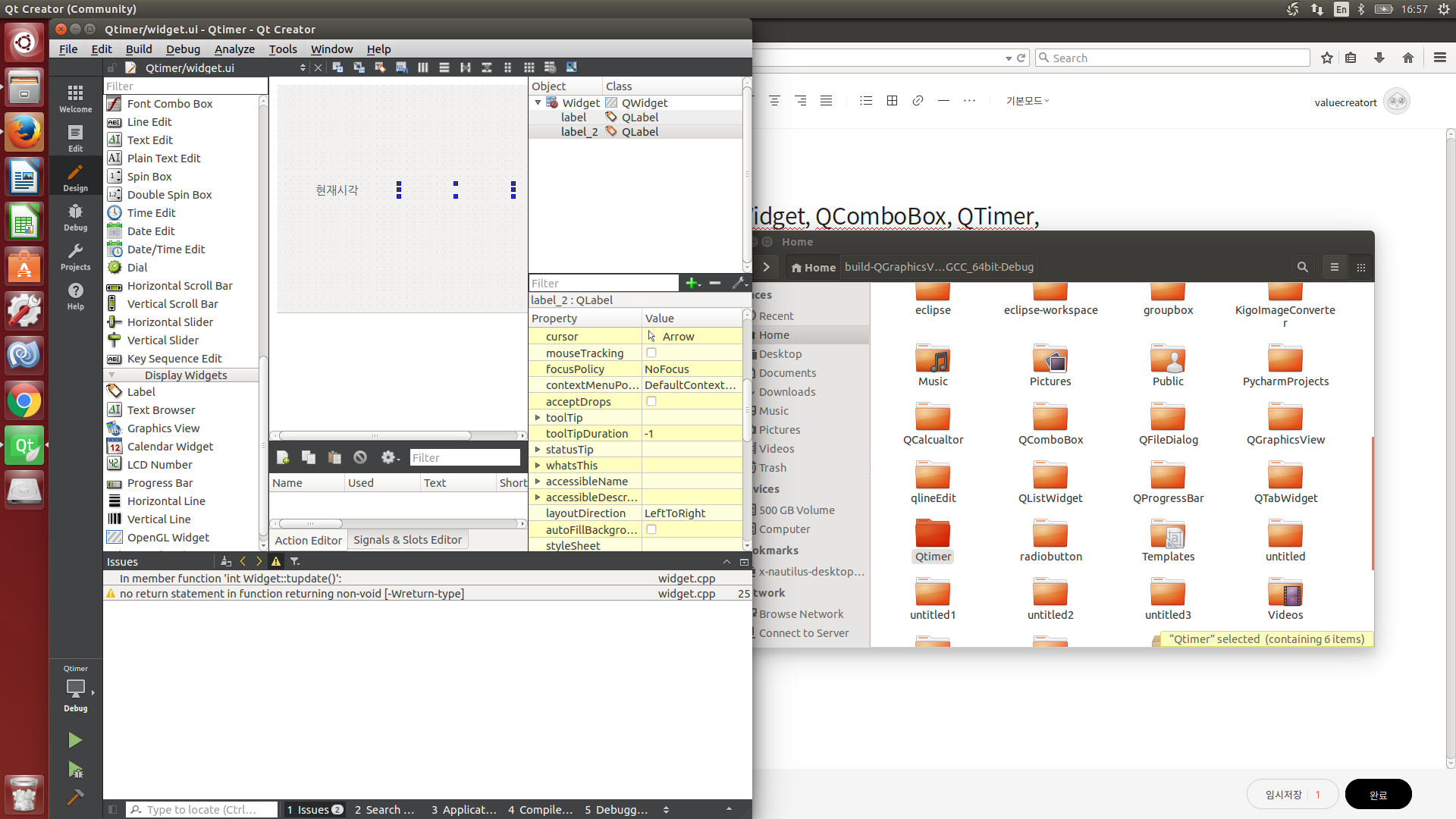This screenshot has height=819, width=1456.
Task: Open the Qtimer/widget.ui file dropdown
Action: point(303,67)
